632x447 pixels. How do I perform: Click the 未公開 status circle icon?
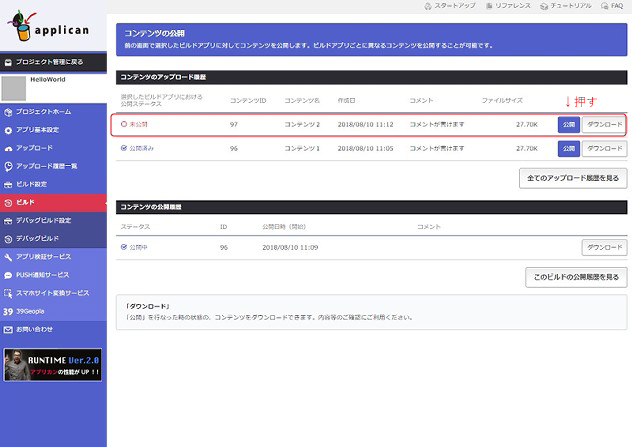click(x=124, y=124)
